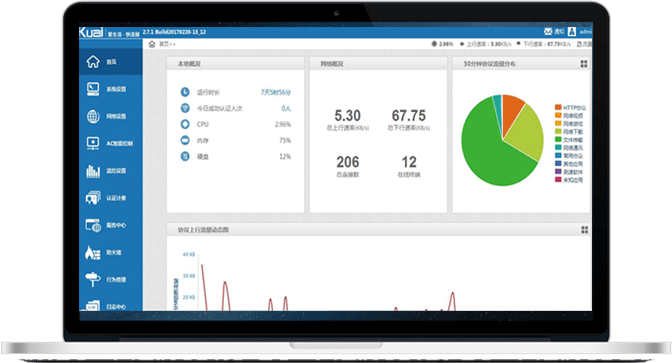The height and width of the screenshot is (363, 672).
Task: Click the memory value 75%
Action: (x=285, y=141)
